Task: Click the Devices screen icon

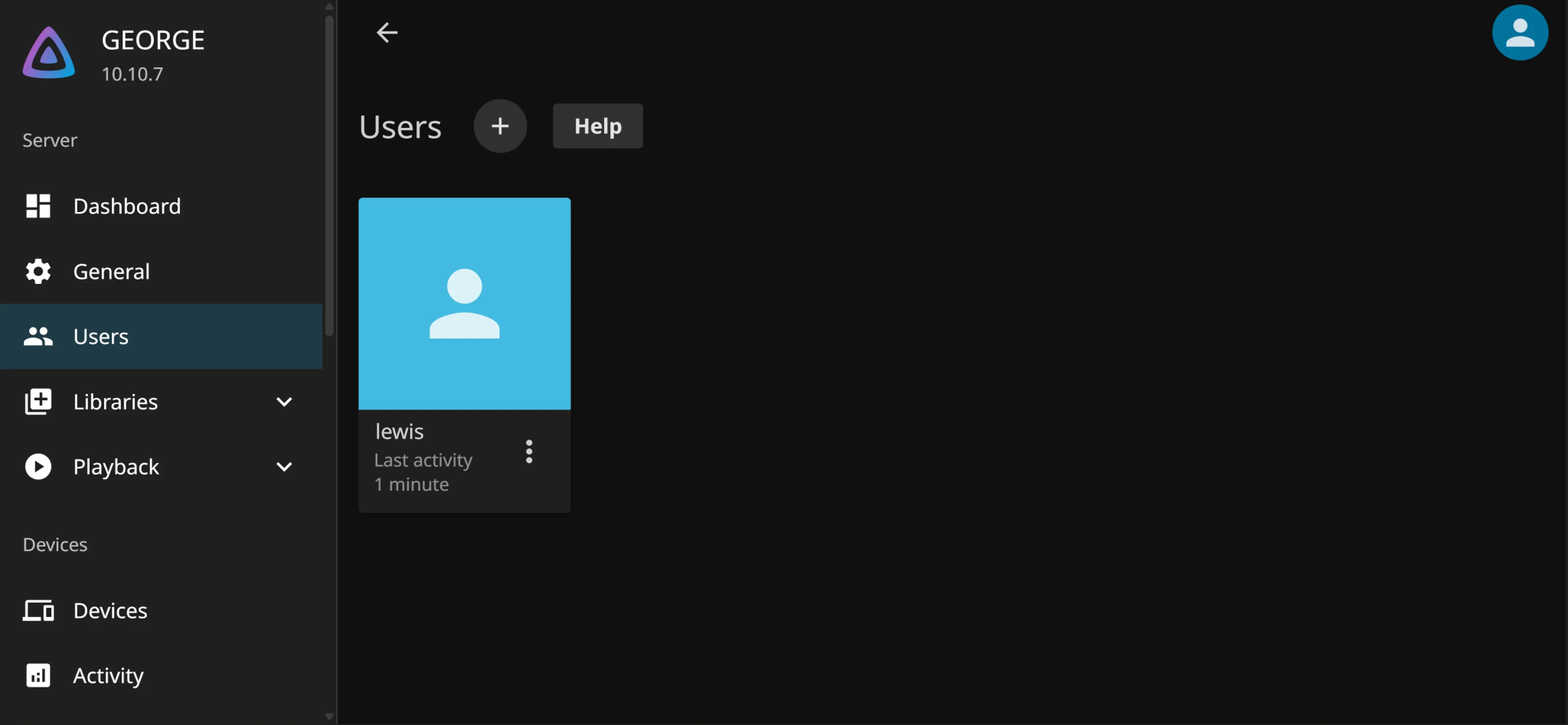Action: (38, 611)
